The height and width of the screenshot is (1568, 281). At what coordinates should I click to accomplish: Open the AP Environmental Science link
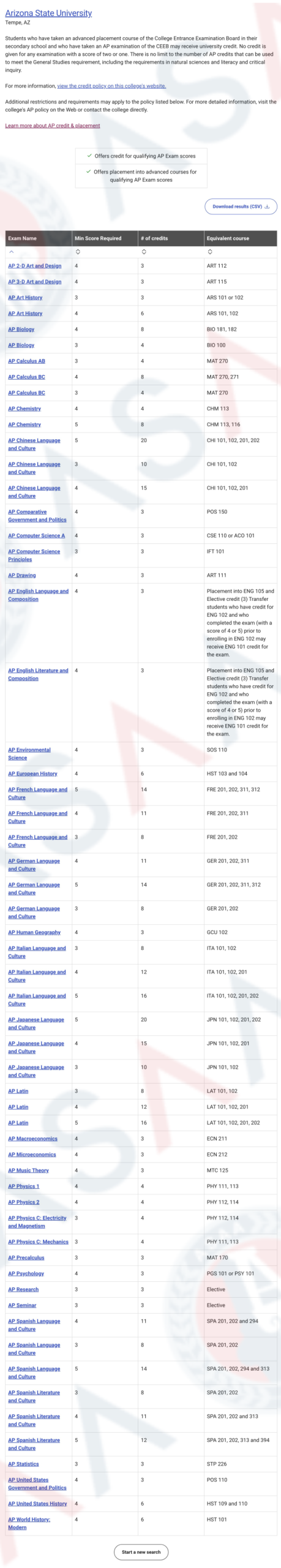29,753
